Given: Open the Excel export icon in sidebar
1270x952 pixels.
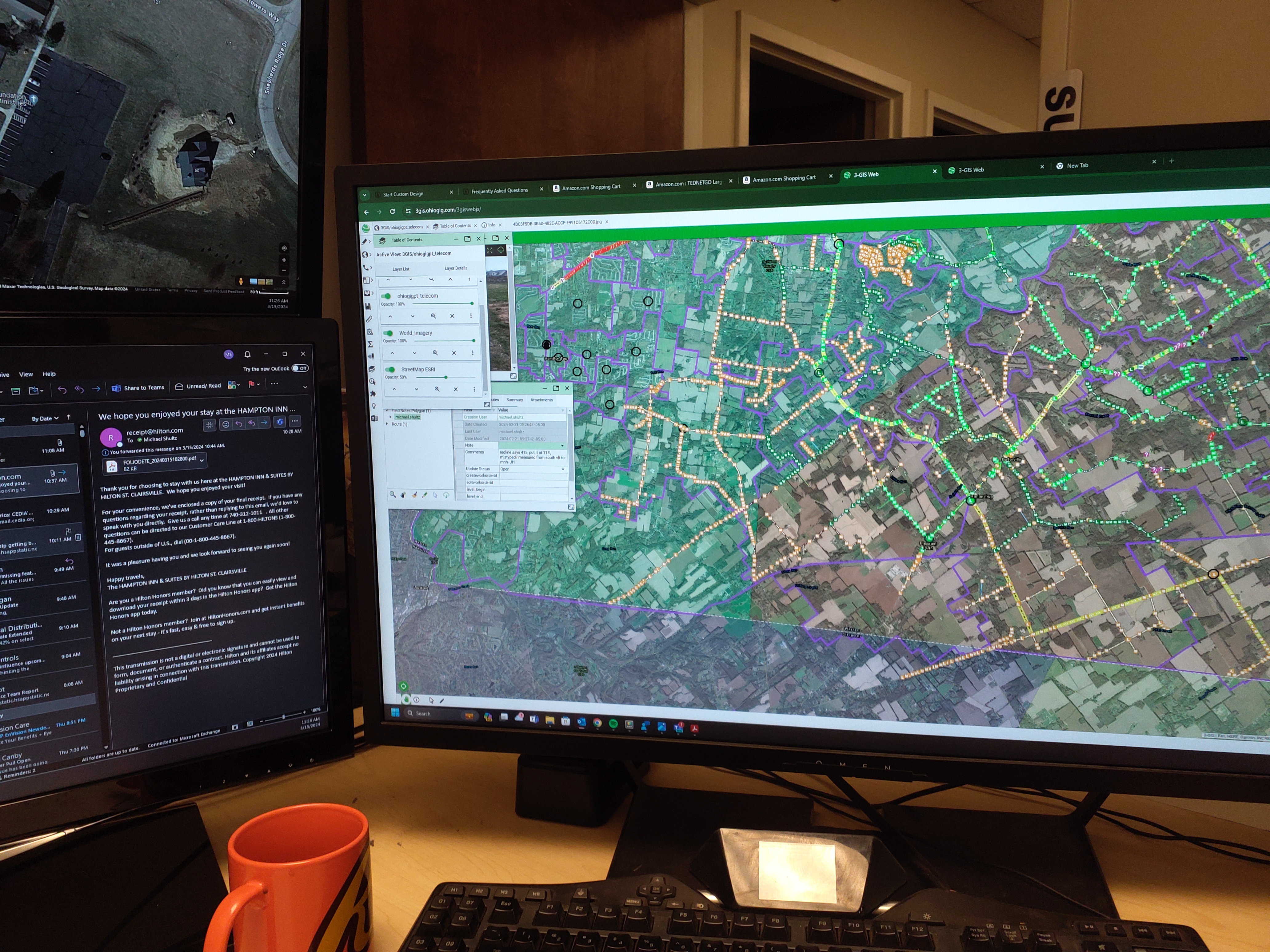Looking at the screenshot, I should (374, 418).
